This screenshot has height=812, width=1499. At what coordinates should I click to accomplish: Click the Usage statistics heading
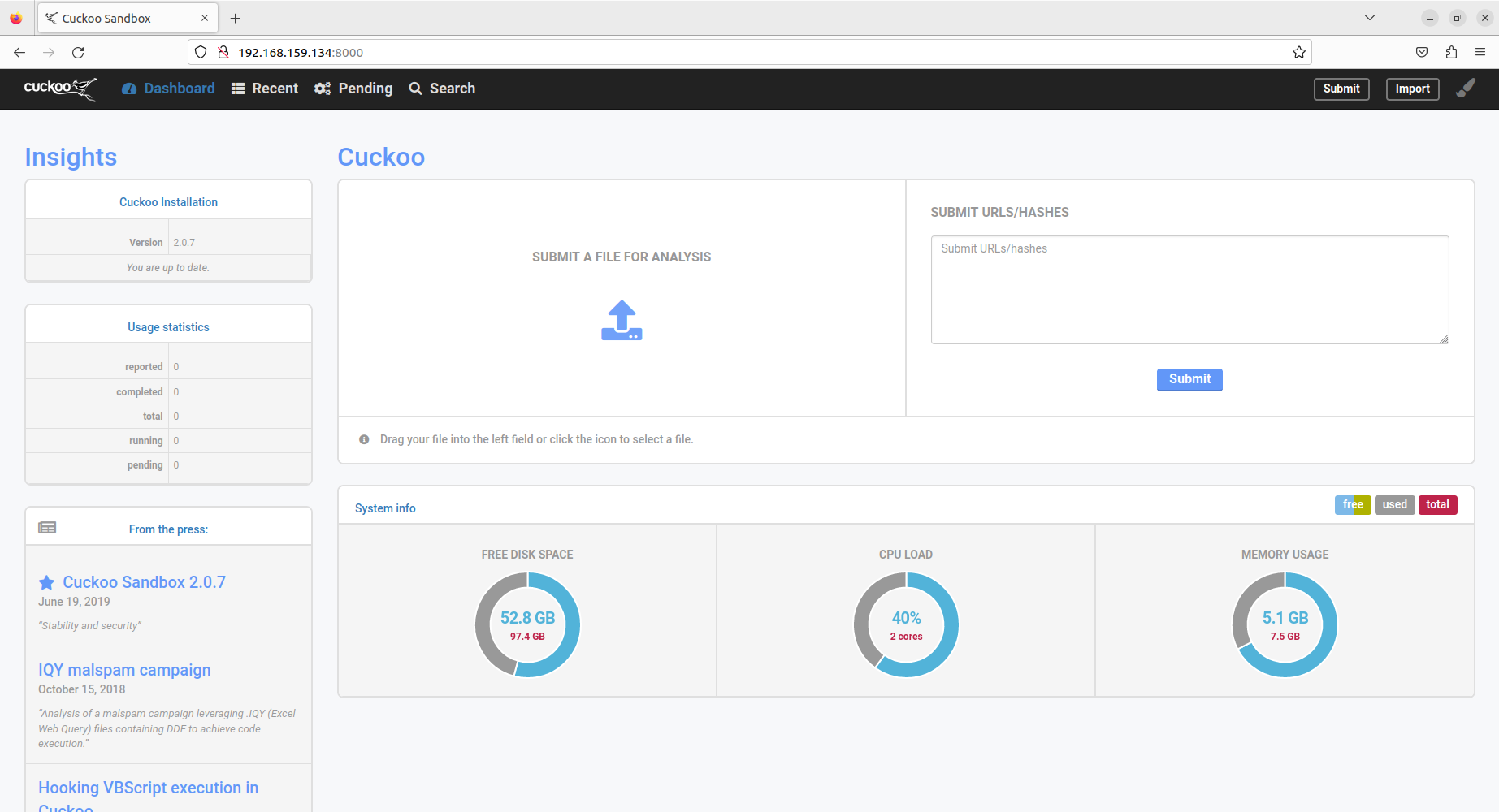[x=168, y=327]
